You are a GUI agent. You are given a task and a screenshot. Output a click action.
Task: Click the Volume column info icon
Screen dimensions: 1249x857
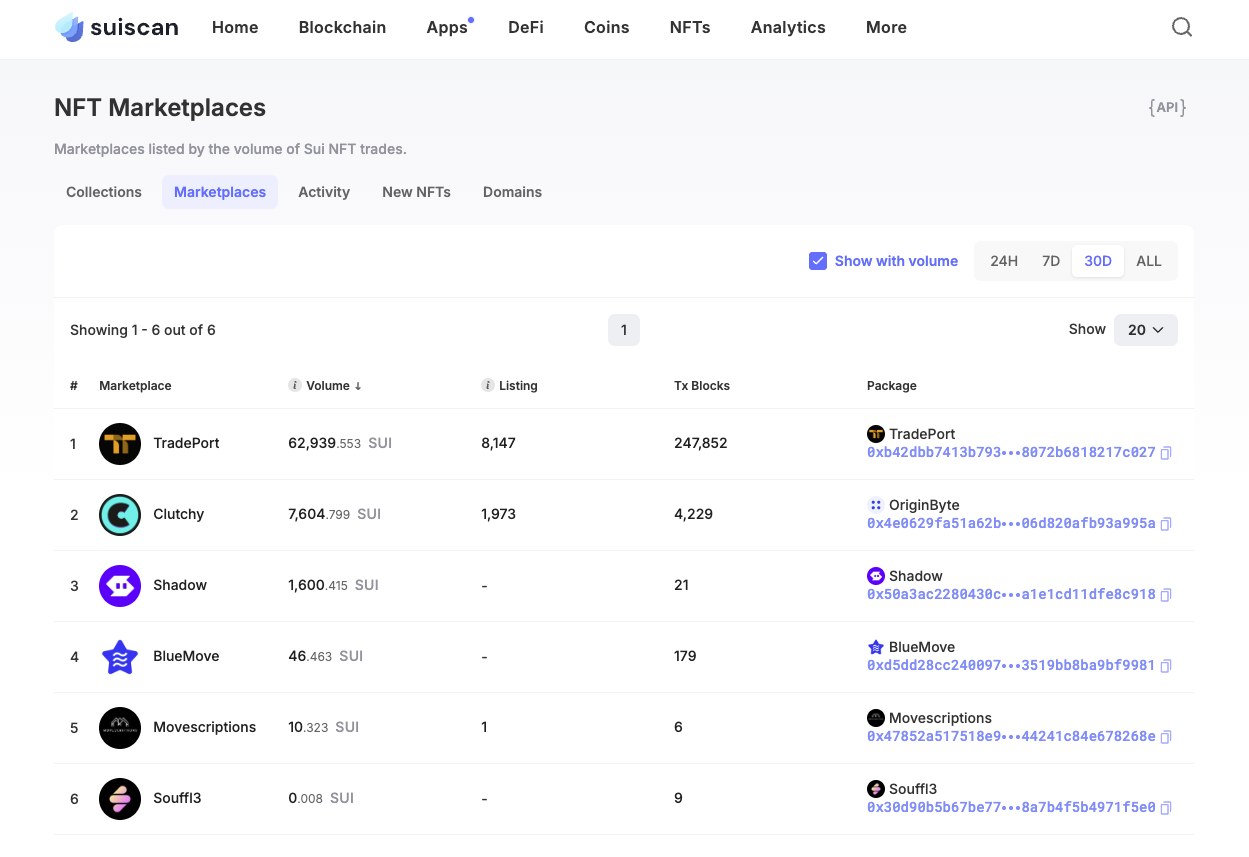[295, 385]
